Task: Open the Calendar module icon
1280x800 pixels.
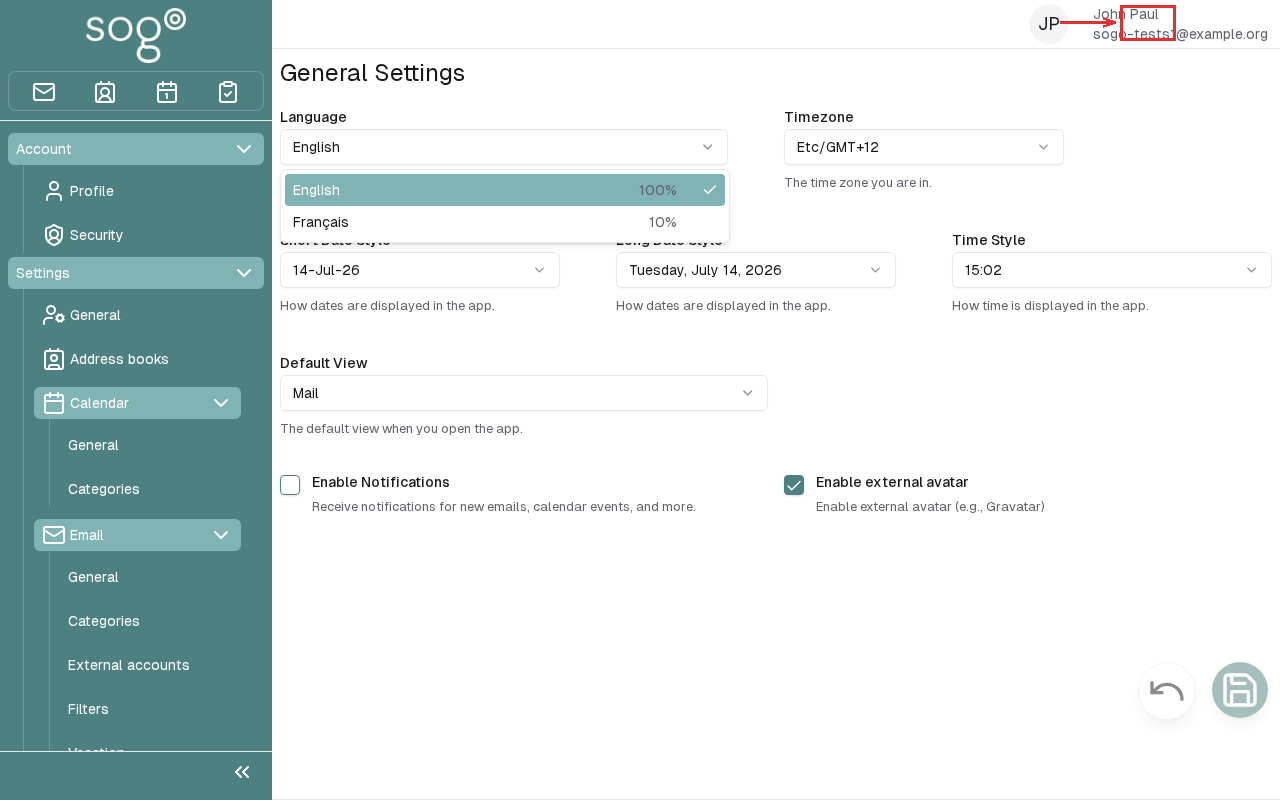Action: [167, 92]
